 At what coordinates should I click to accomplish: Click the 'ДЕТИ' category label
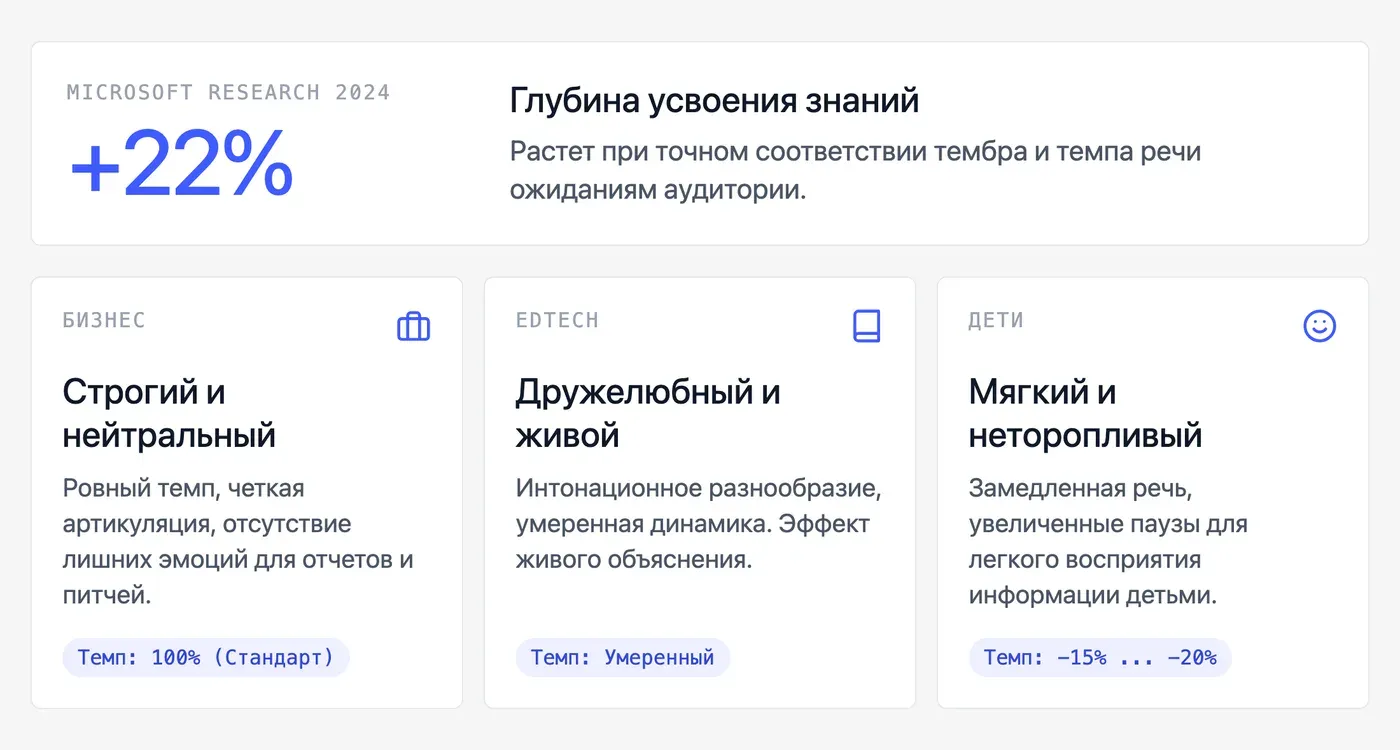[x=996, y=320]
